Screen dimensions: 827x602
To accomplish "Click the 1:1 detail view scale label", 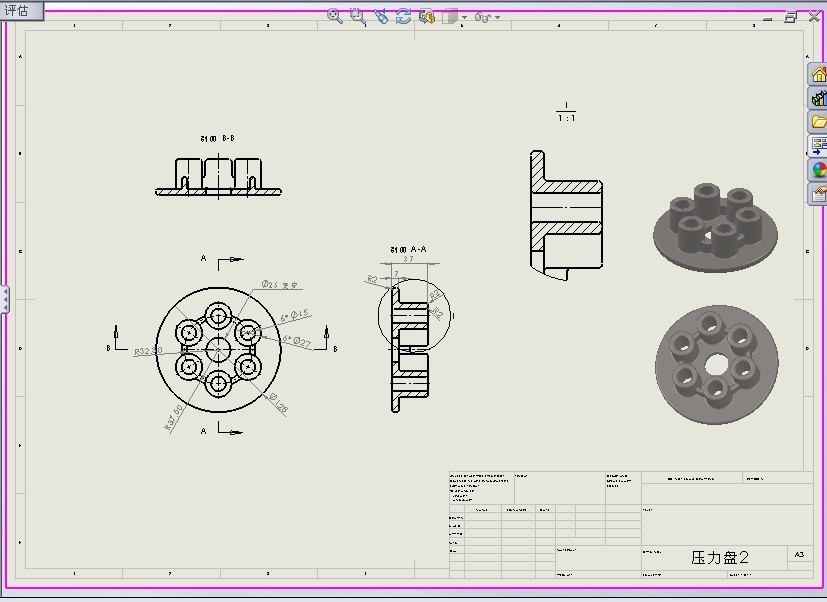I will [x=566, y=118].
